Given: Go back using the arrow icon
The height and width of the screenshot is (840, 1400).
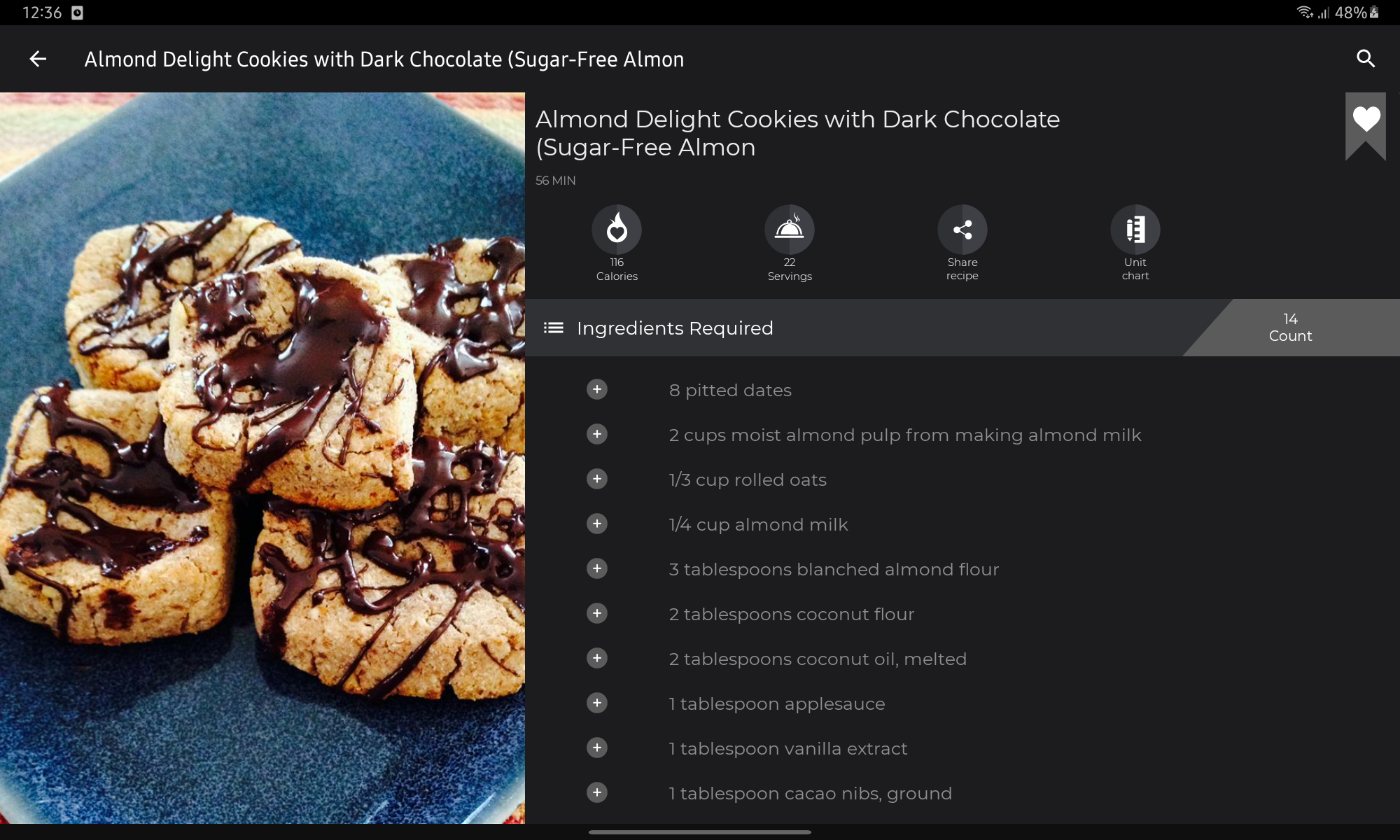Looking at the screenshot, I should tap(38, 59).
